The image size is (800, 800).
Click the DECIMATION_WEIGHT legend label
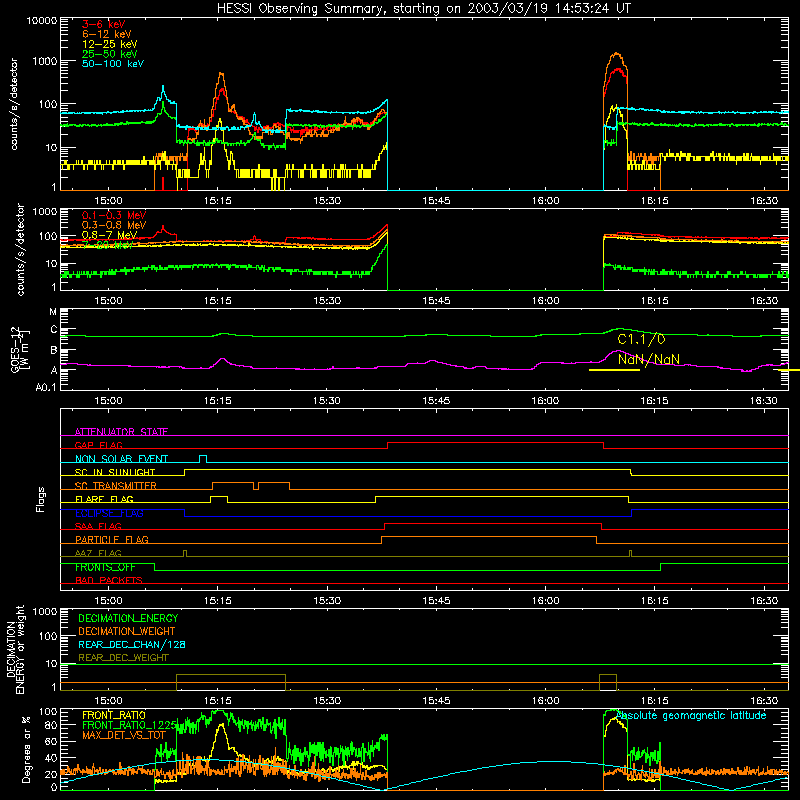point(127,631)
